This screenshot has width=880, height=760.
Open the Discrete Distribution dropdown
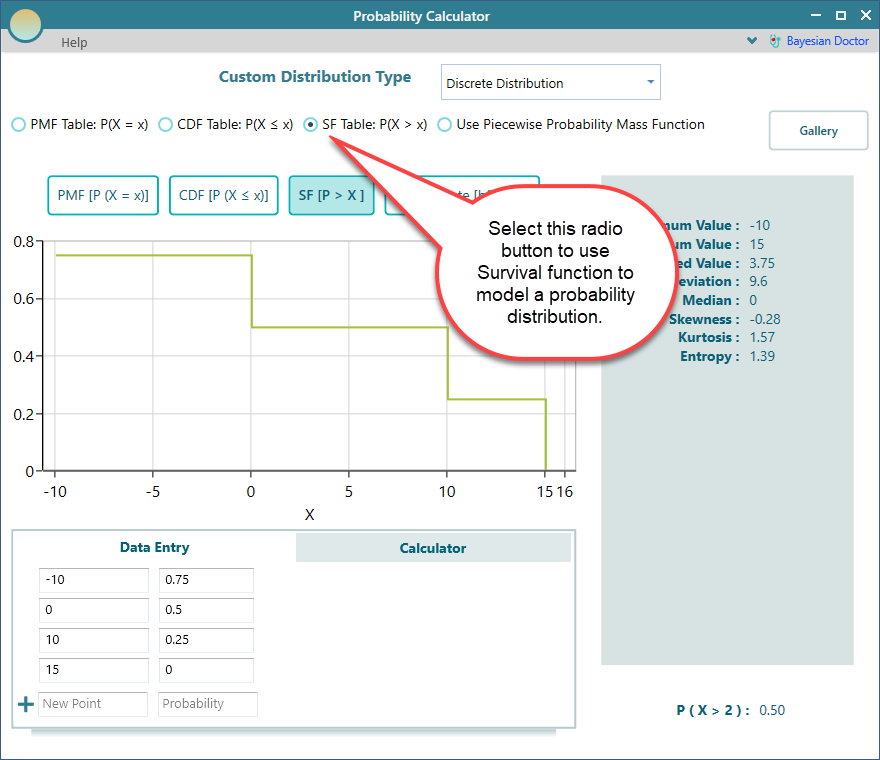550,83
